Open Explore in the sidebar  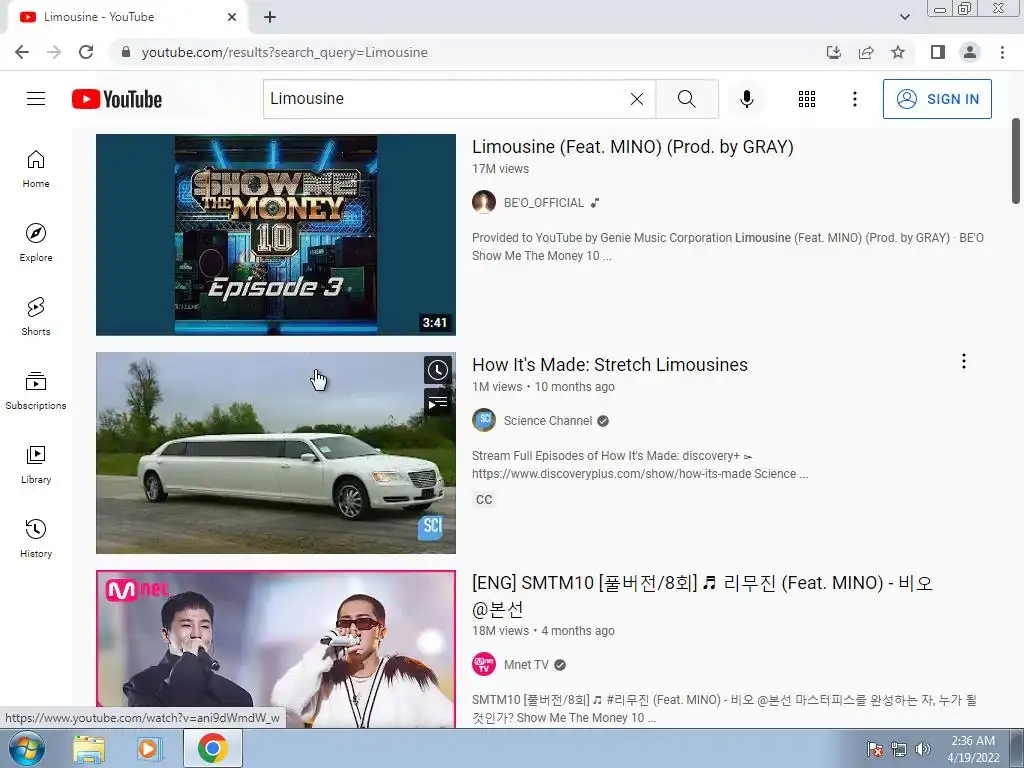click(x=36, y=242)
